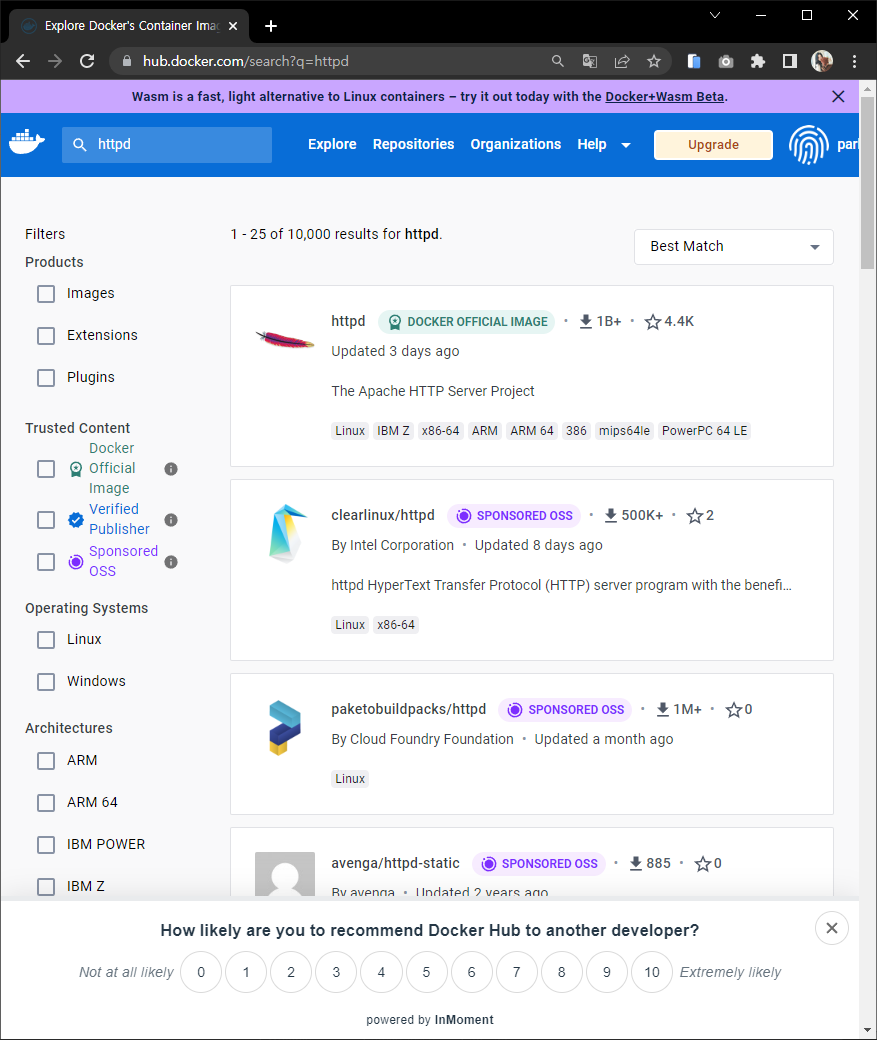Image resolution: width=877 pixels, height=1040 pixels.
Task: Check the Plugins filter checkbox
Action: (46, 377)
